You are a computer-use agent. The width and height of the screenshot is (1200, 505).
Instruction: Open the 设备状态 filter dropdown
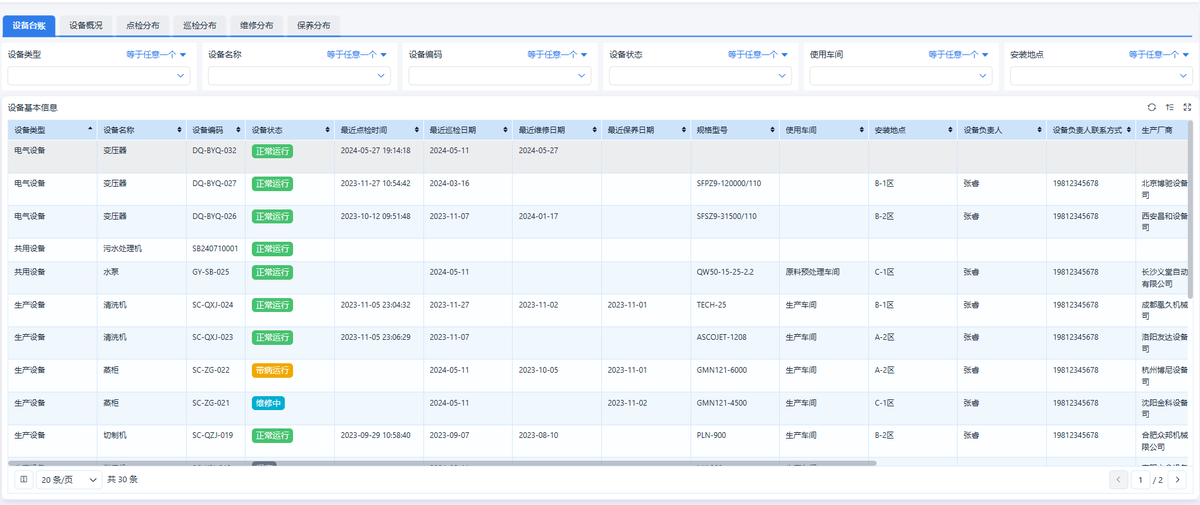[x=700, y=75]
